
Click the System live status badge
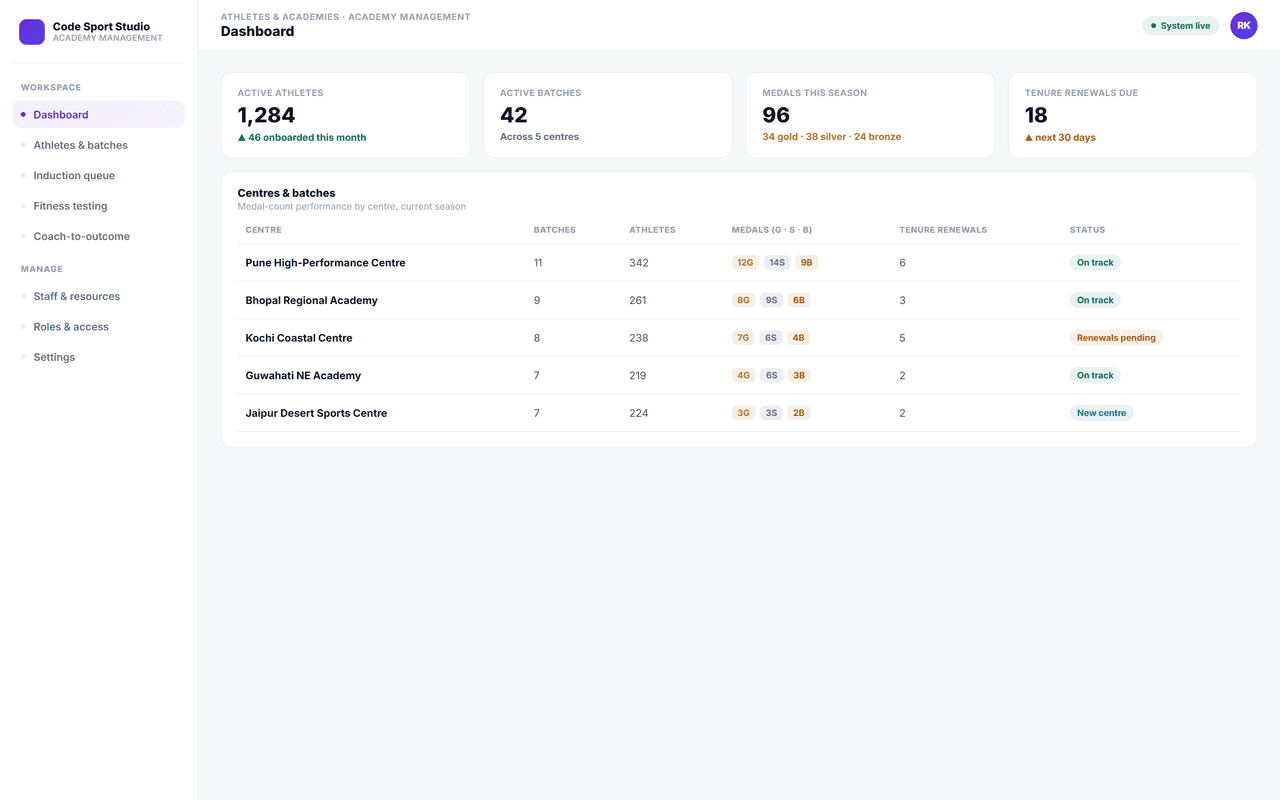coord(1181,26)
